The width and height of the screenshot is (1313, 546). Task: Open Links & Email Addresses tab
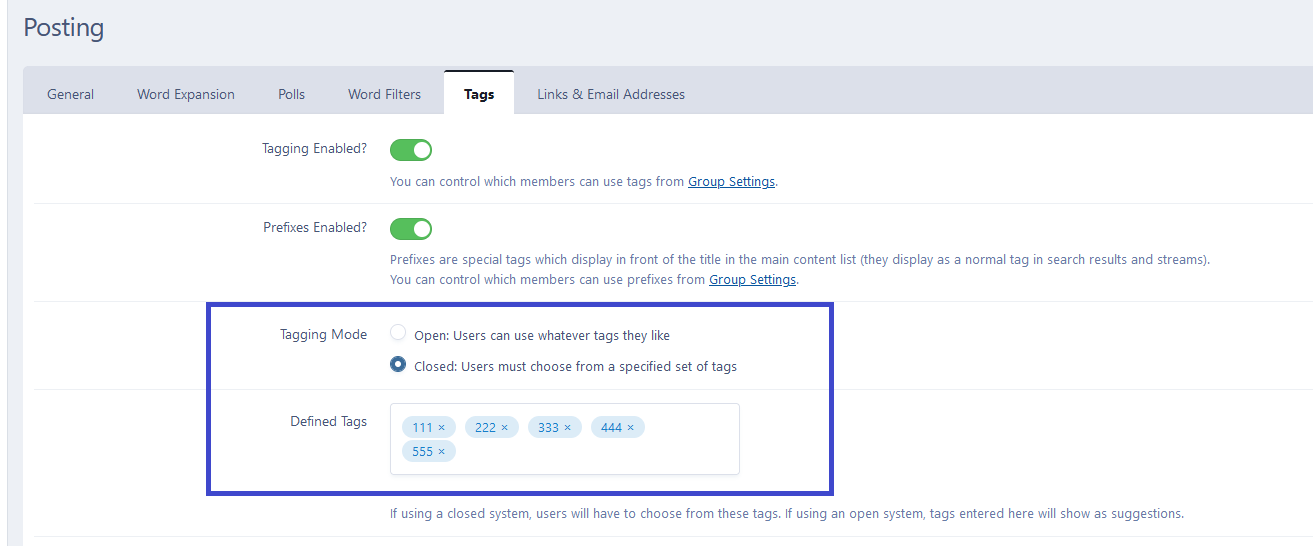[611, 94]
